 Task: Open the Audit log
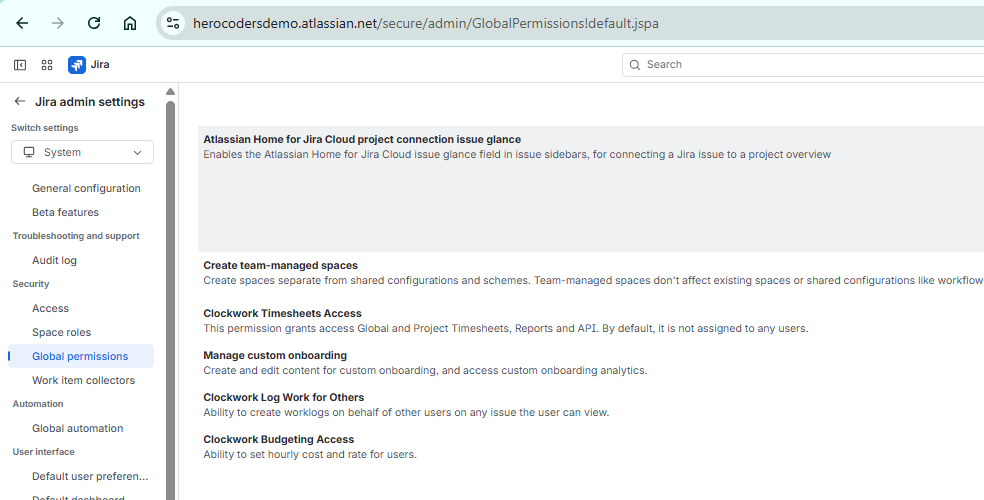(x=54, y=260)
